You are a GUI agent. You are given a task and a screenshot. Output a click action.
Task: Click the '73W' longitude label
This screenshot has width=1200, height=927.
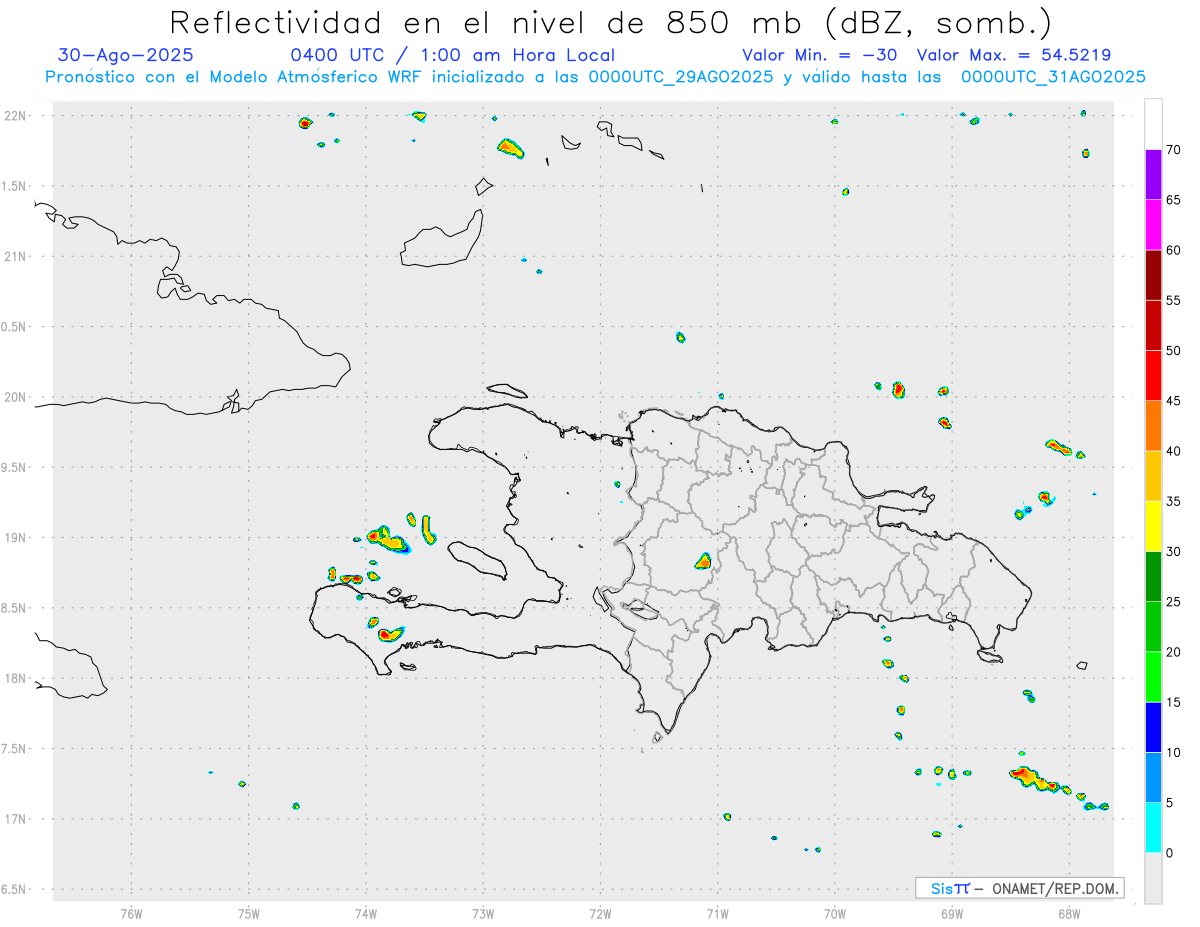[x=483, y=913]
